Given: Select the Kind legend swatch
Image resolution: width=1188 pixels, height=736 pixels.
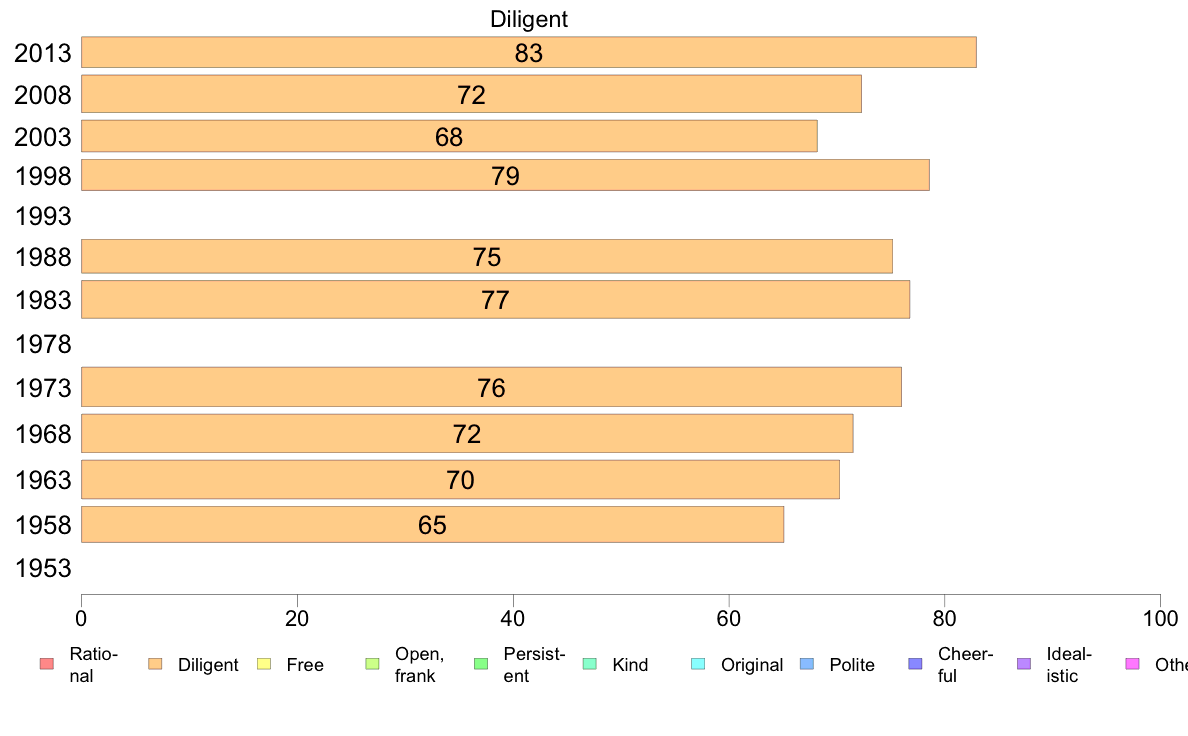Looking at the screenshot, I should pyautogui.click(x=589, y=664).
